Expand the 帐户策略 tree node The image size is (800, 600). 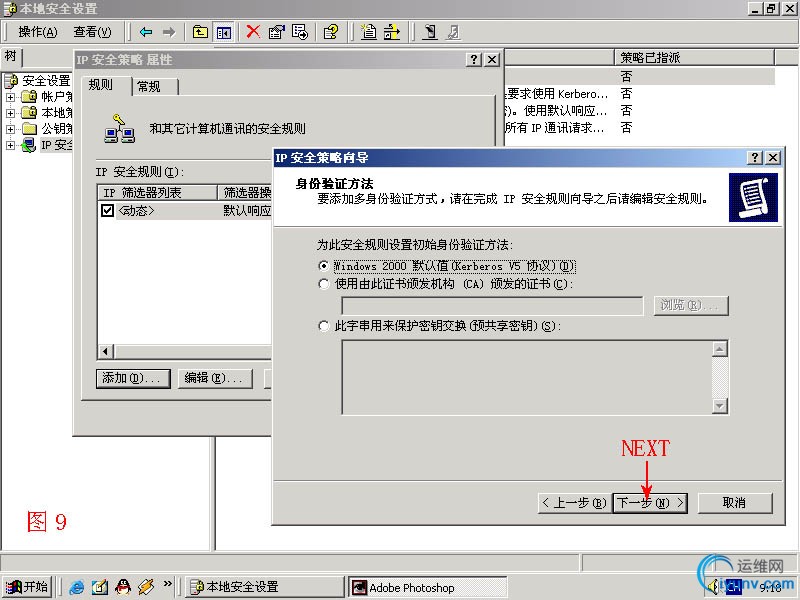click(10, 96)
